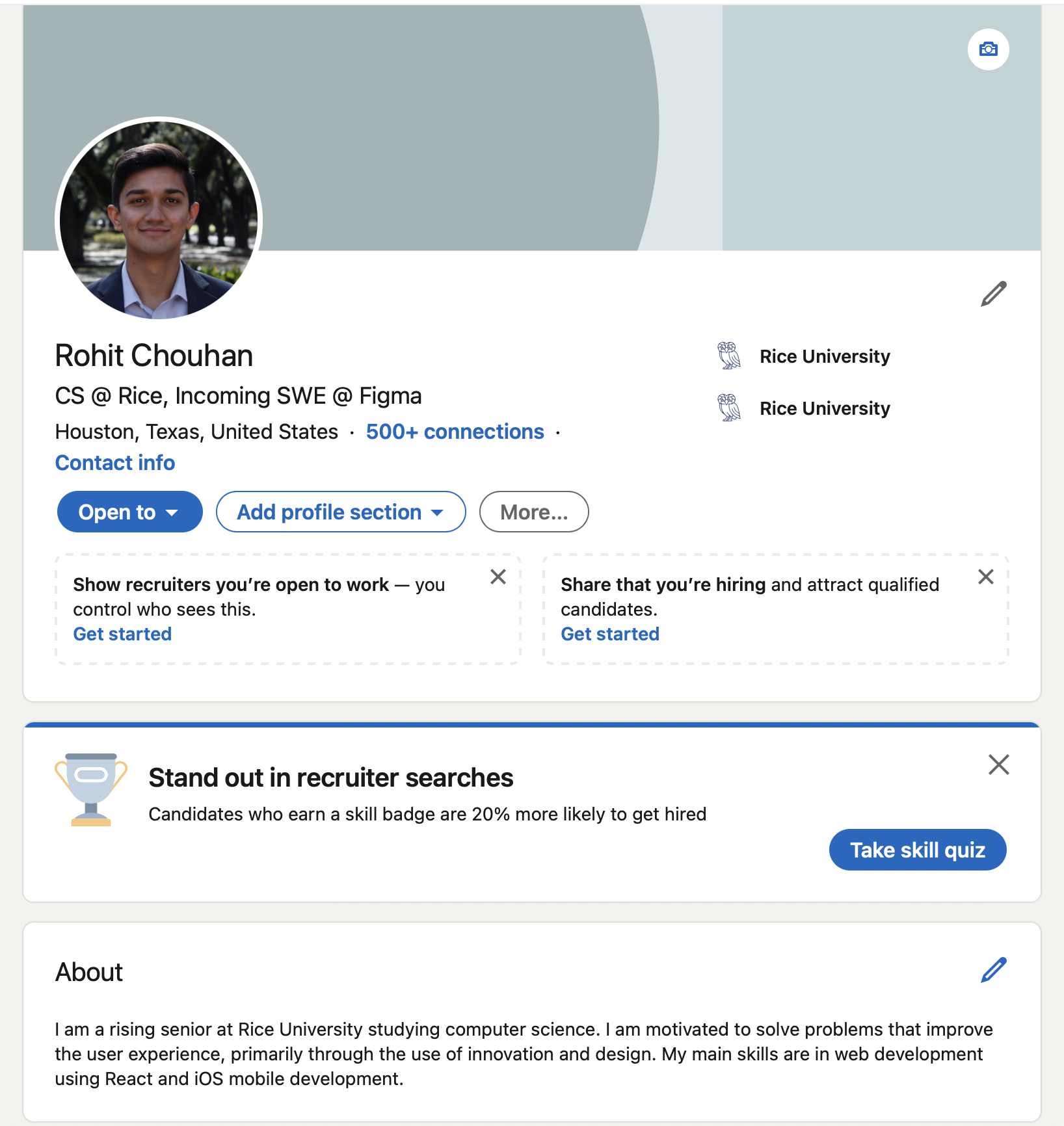Open the first Rice University link

[x=825, y=356]
